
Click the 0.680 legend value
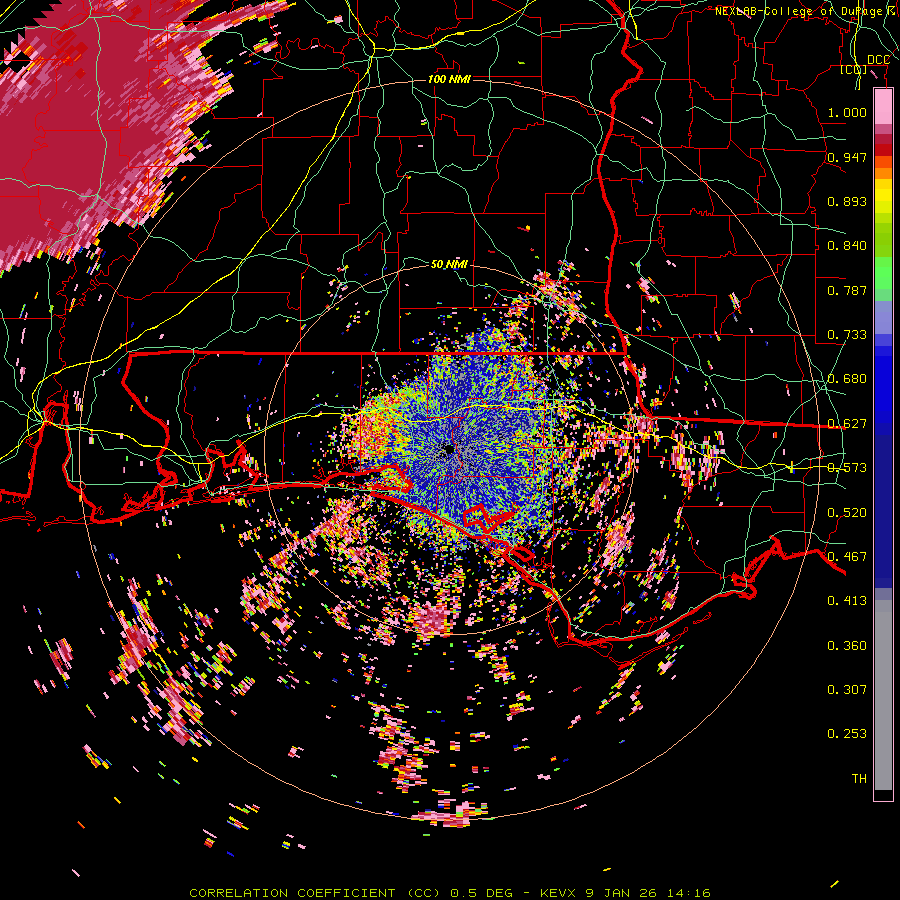pyautogui.click(x=847, y=379)
